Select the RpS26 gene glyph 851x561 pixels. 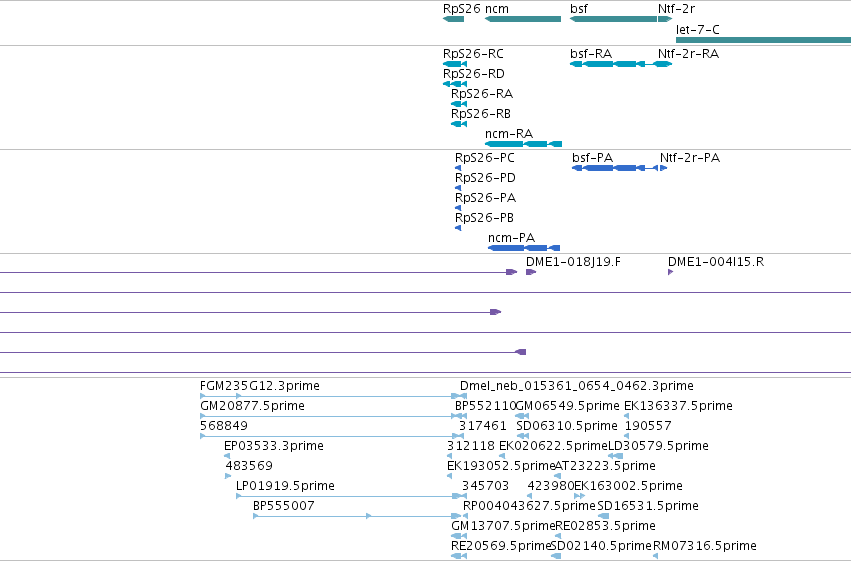(454, 19)
